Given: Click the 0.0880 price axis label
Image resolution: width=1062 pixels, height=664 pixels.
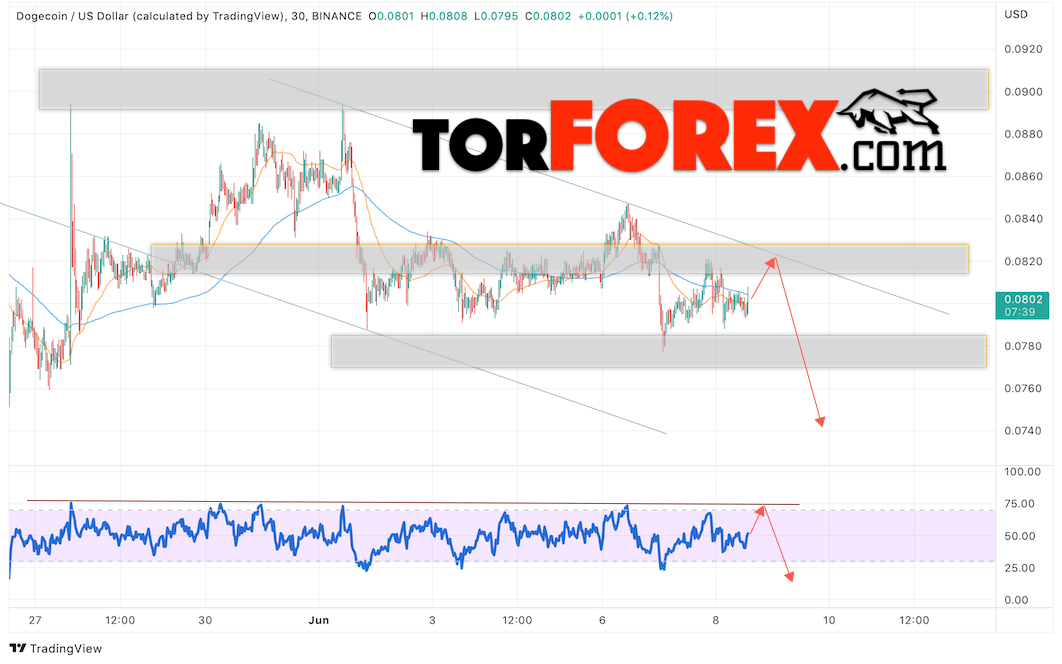Looking at the screenshot, I should pos(1023,134).
